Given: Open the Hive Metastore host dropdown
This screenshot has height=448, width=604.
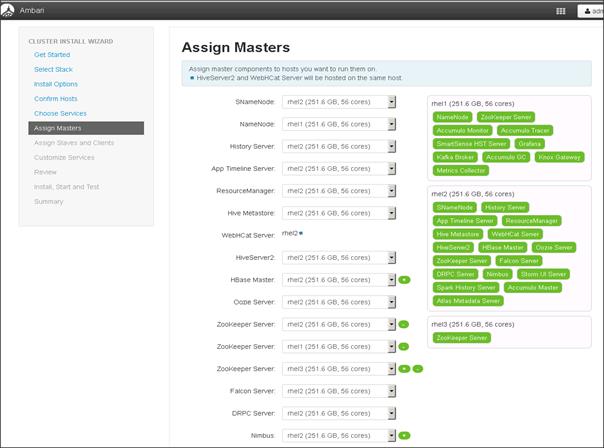Looking at the screenshot, I should (x=339, y=213).
